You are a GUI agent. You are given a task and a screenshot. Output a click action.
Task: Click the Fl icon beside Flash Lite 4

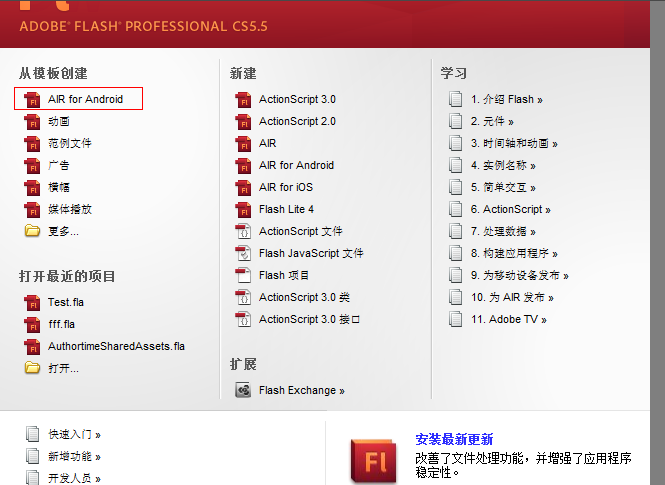point(243,209)
